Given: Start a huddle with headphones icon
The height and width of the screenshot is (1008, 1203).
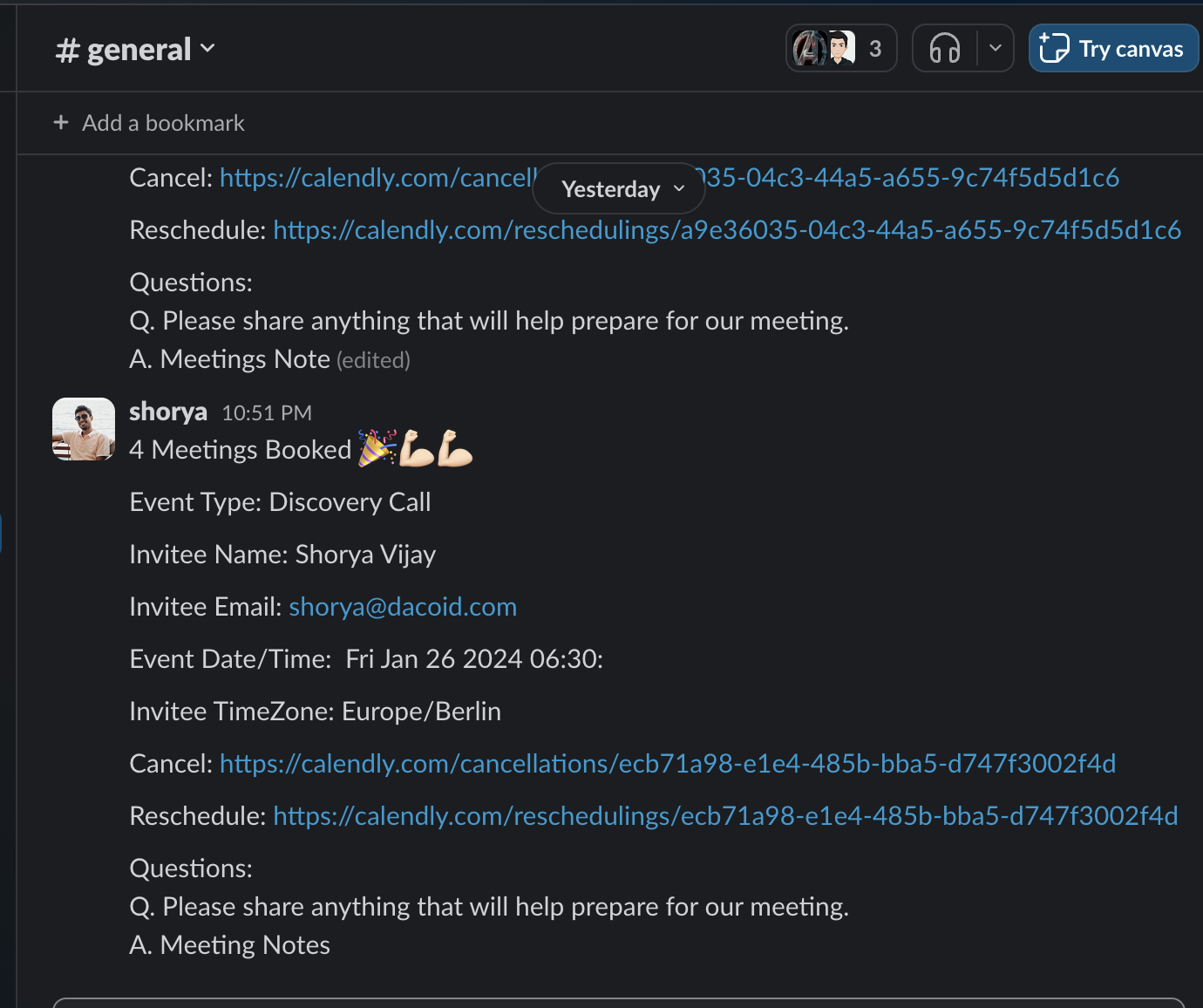Looking at the screenshot, I should 945,48.
